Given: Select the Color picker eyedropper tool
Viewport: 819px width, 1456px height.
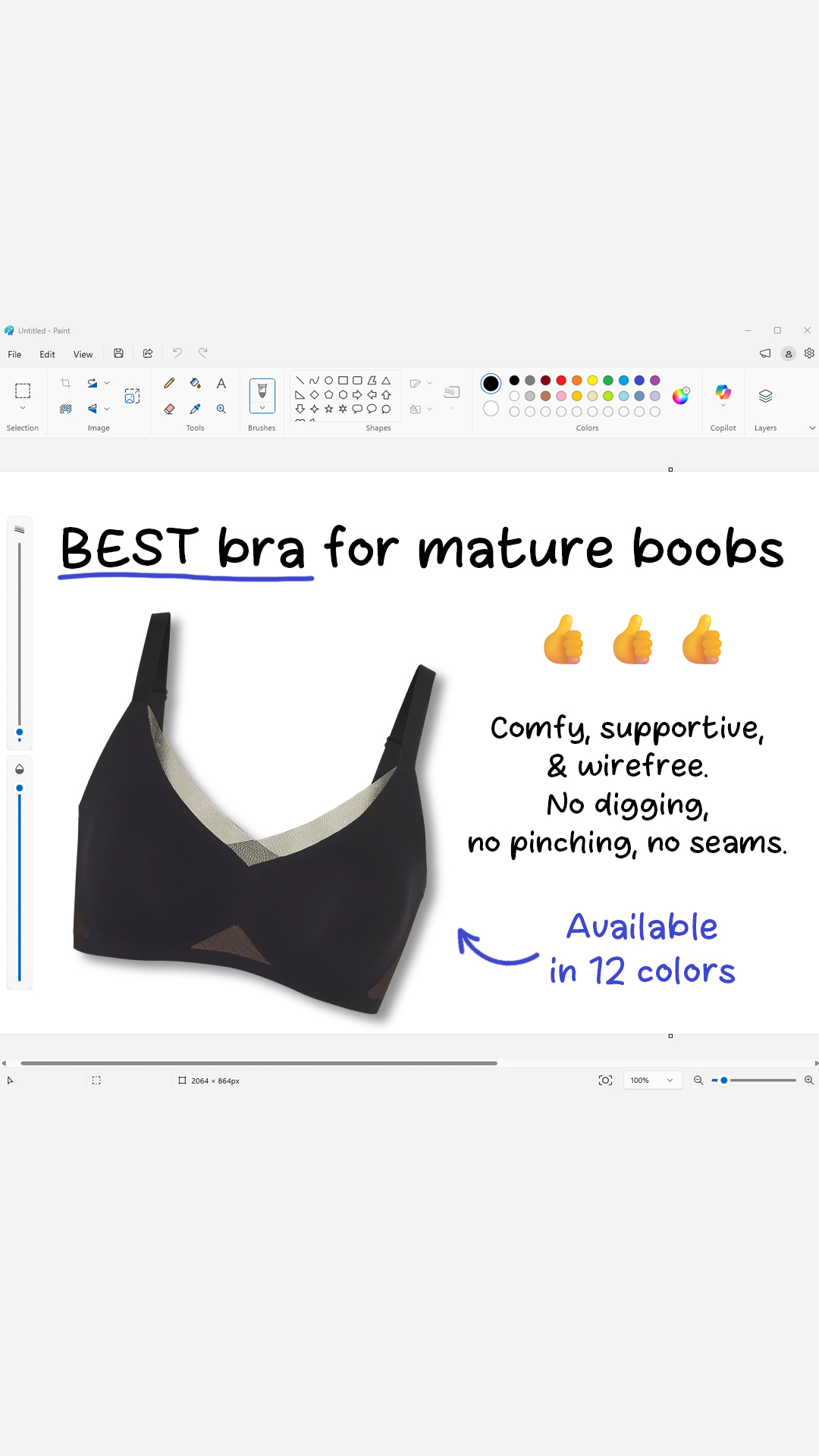Looking at the screenshot, I should tap(195, 409).
